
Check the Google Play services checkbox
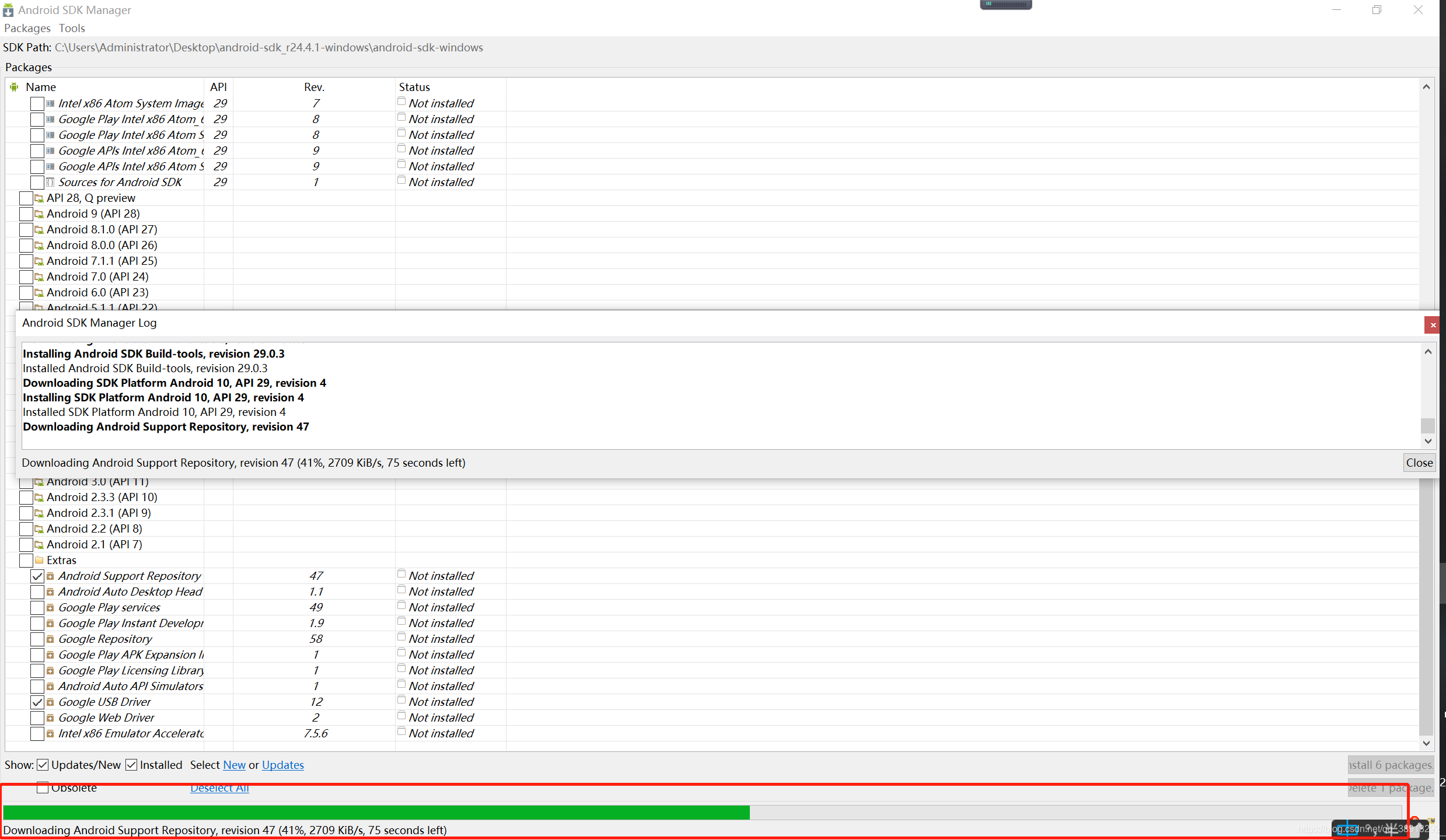coord(37,608)
